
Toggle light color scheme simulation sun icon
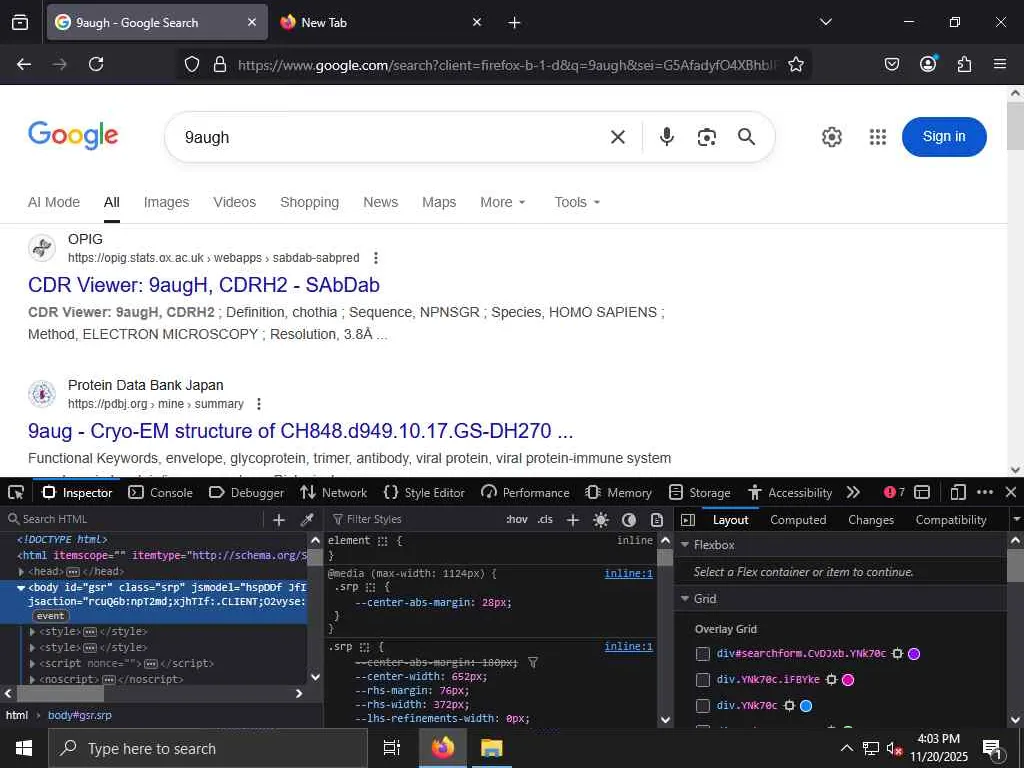pyautogui.click(x=601, y=520)
